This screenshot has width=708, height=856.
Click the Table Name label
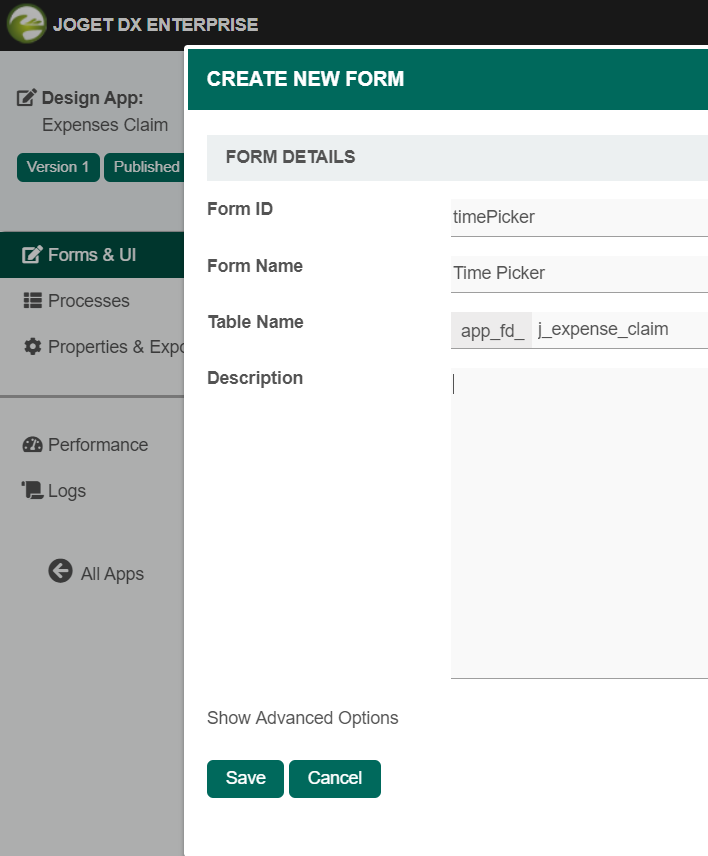255,322
